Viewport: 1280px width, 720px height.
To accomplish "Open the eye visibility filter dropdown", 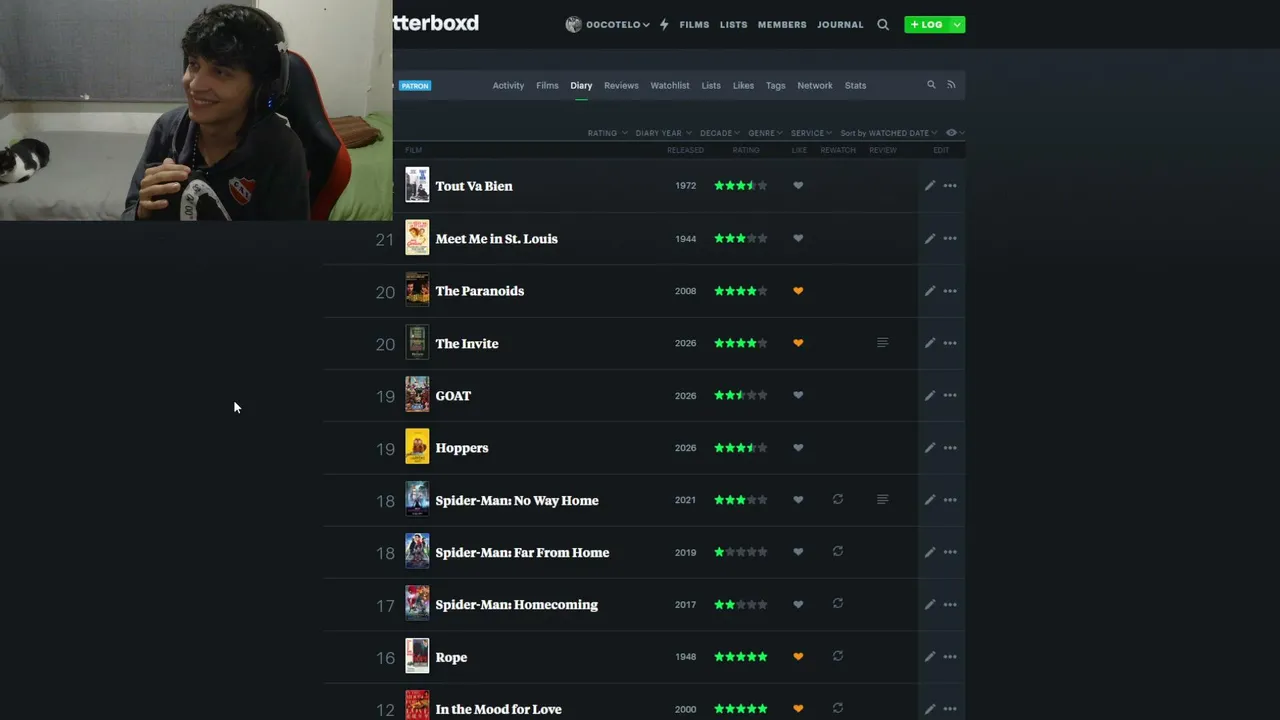I will coord(955,133).
